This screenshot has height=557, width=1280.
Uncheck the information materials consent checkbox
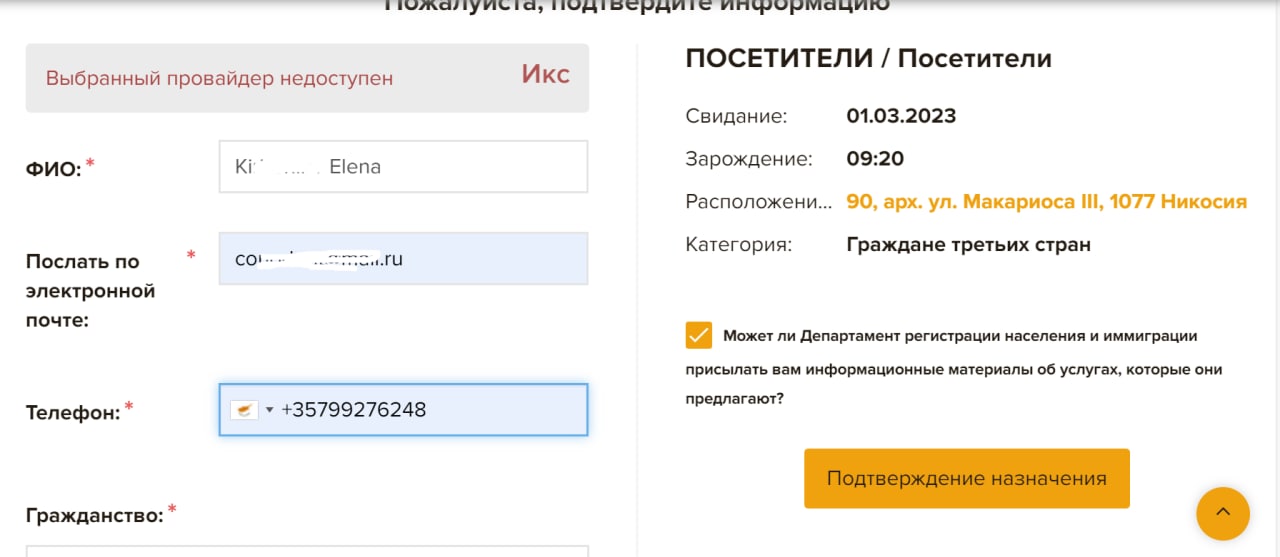pyautogui.click(x=699, y=335)
